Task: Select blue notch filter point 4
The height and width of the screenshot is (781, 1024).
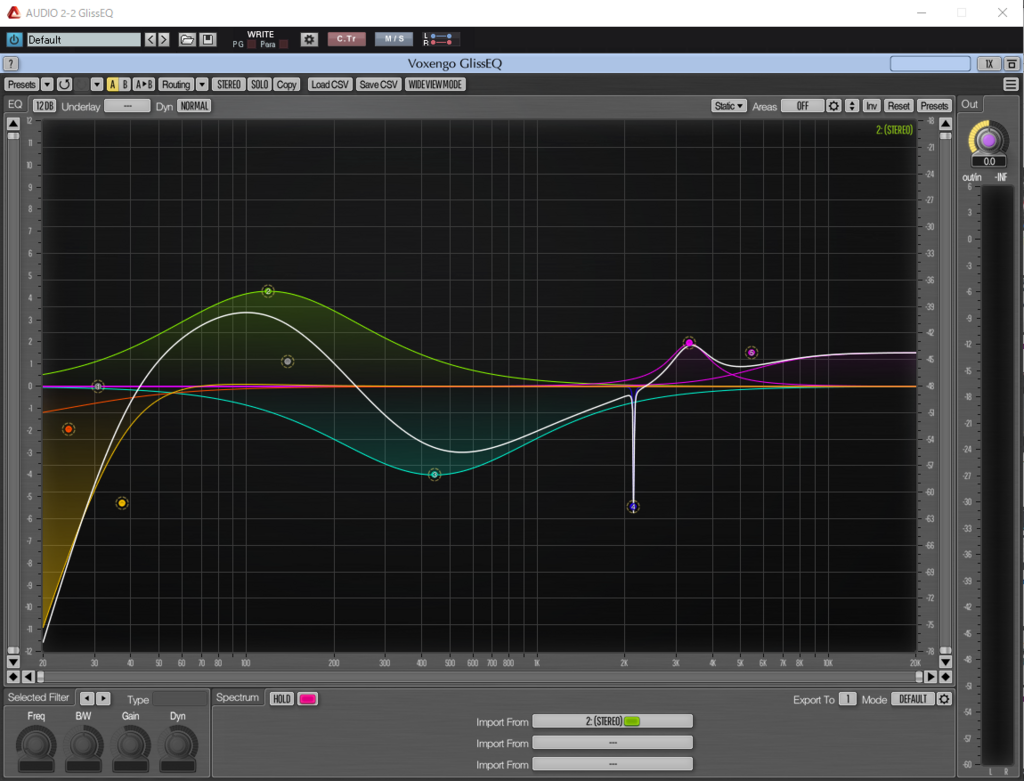Action: pyautogui.click(x=633, y=506)
